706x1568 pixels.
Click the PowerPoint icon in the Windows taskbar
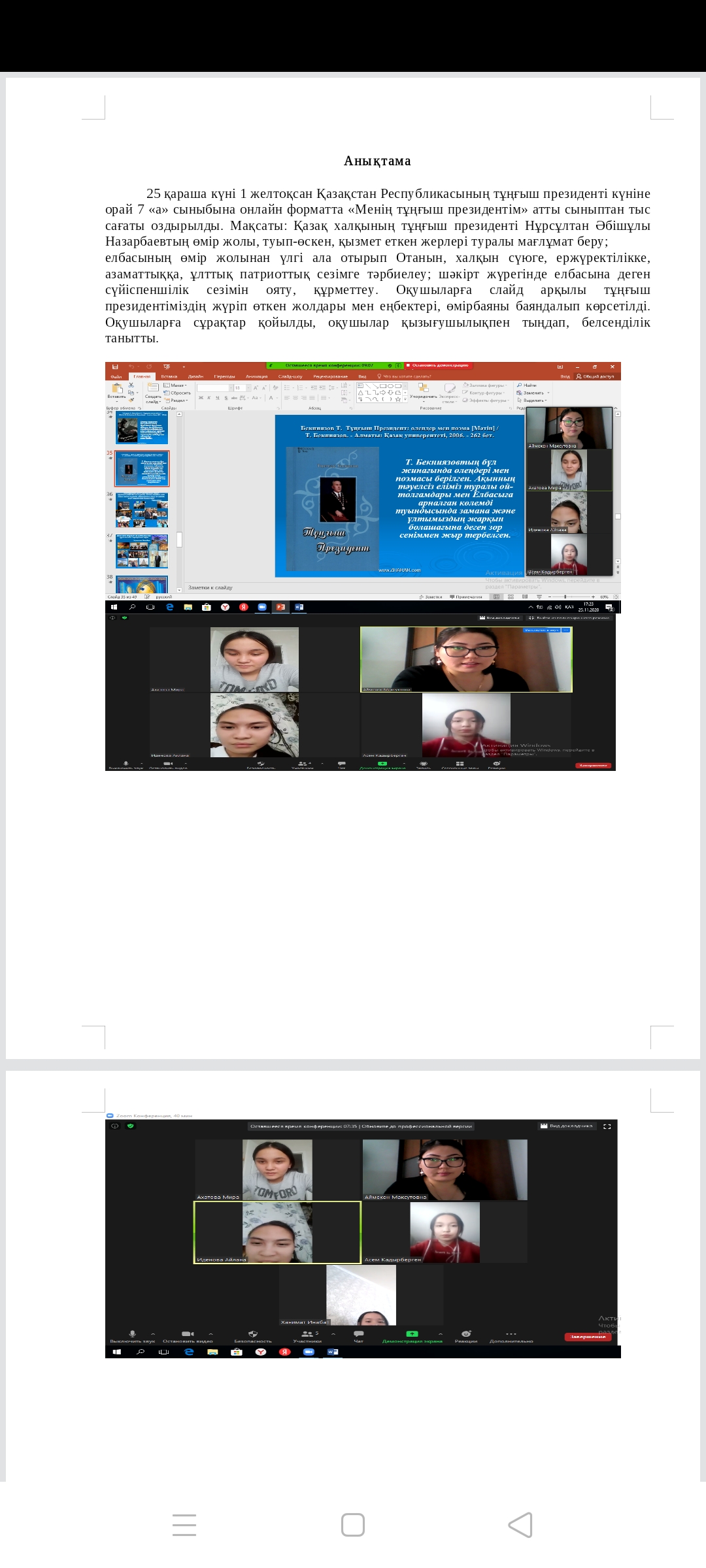tap(280, 607)
